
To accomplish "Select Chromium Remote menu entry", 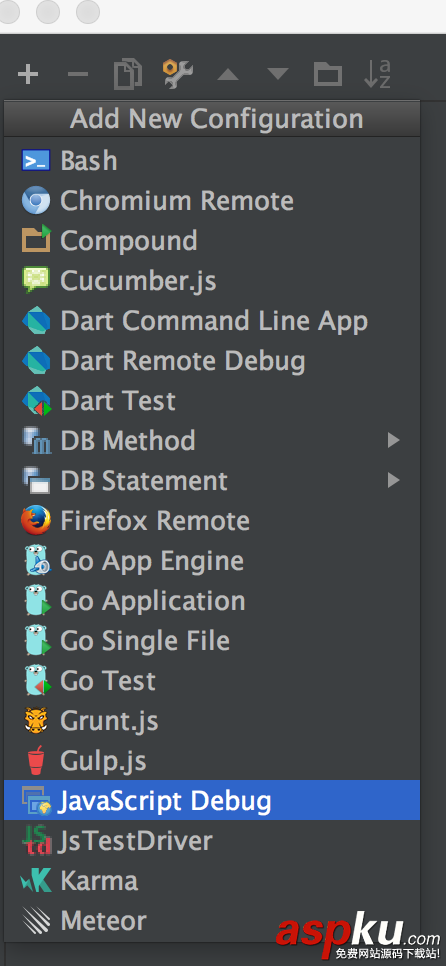I will click(x=212, y=201).
